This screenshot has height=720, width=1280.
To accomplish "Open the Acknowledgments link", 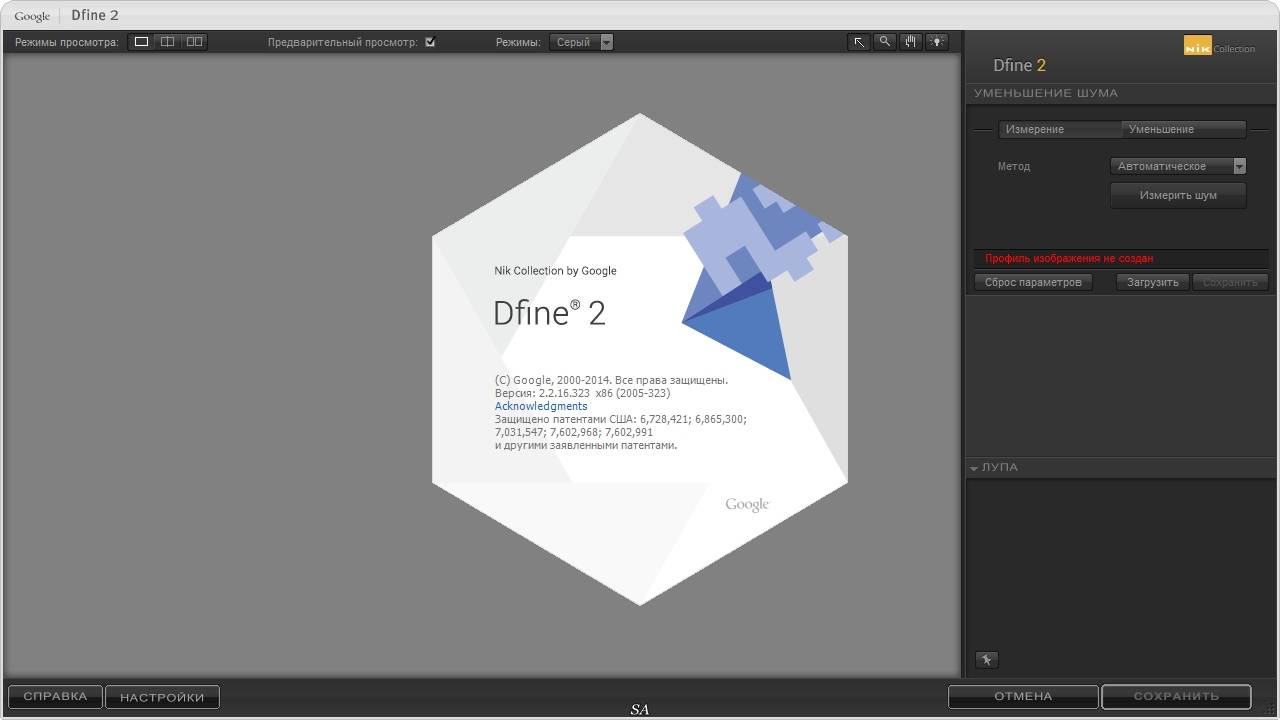I will pyautogui.click(x=541, y=406).
